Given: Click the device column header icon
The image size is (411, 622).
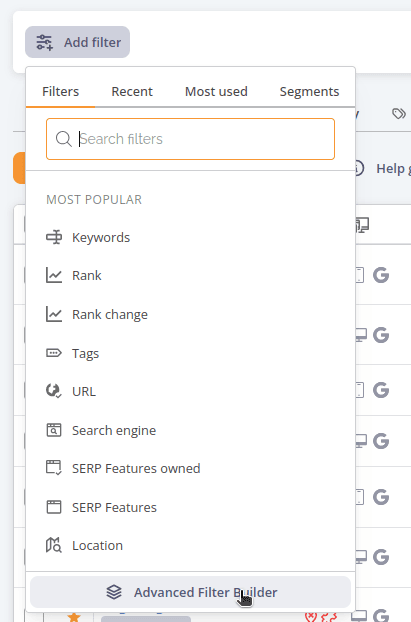Looking at the screenshot, I should (x=362, y=225).
